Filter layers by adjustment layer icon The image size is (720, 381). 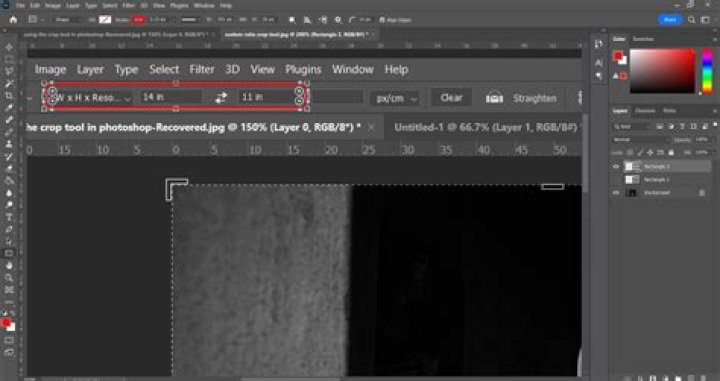tap(671, 126)
